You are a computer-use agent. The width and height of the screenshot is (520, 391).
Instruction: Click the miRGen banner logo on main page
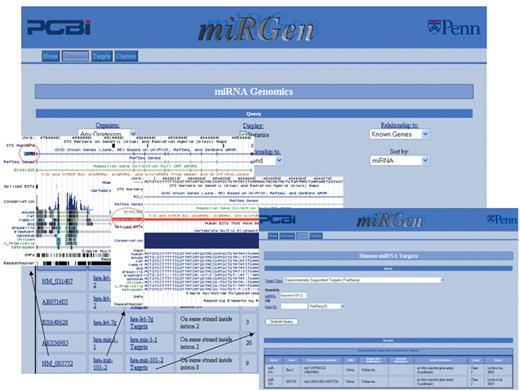coord(256,30)
